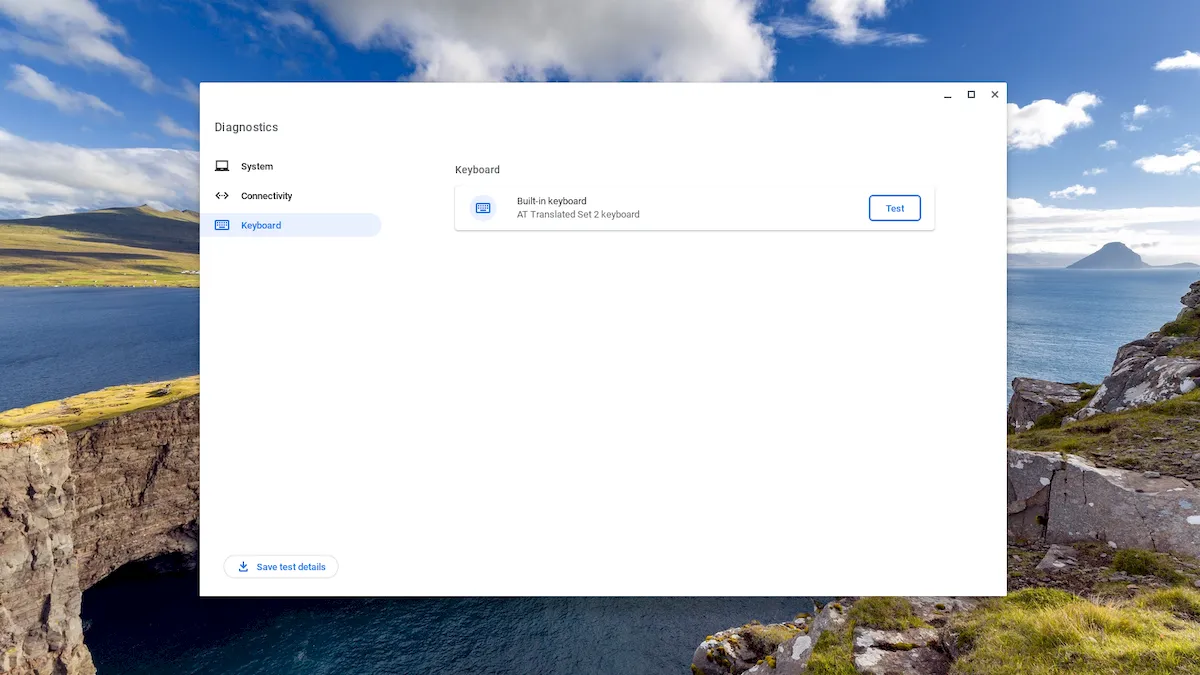Click Save test details button
Screen dimensions: 1200x675
coord(281,567)
